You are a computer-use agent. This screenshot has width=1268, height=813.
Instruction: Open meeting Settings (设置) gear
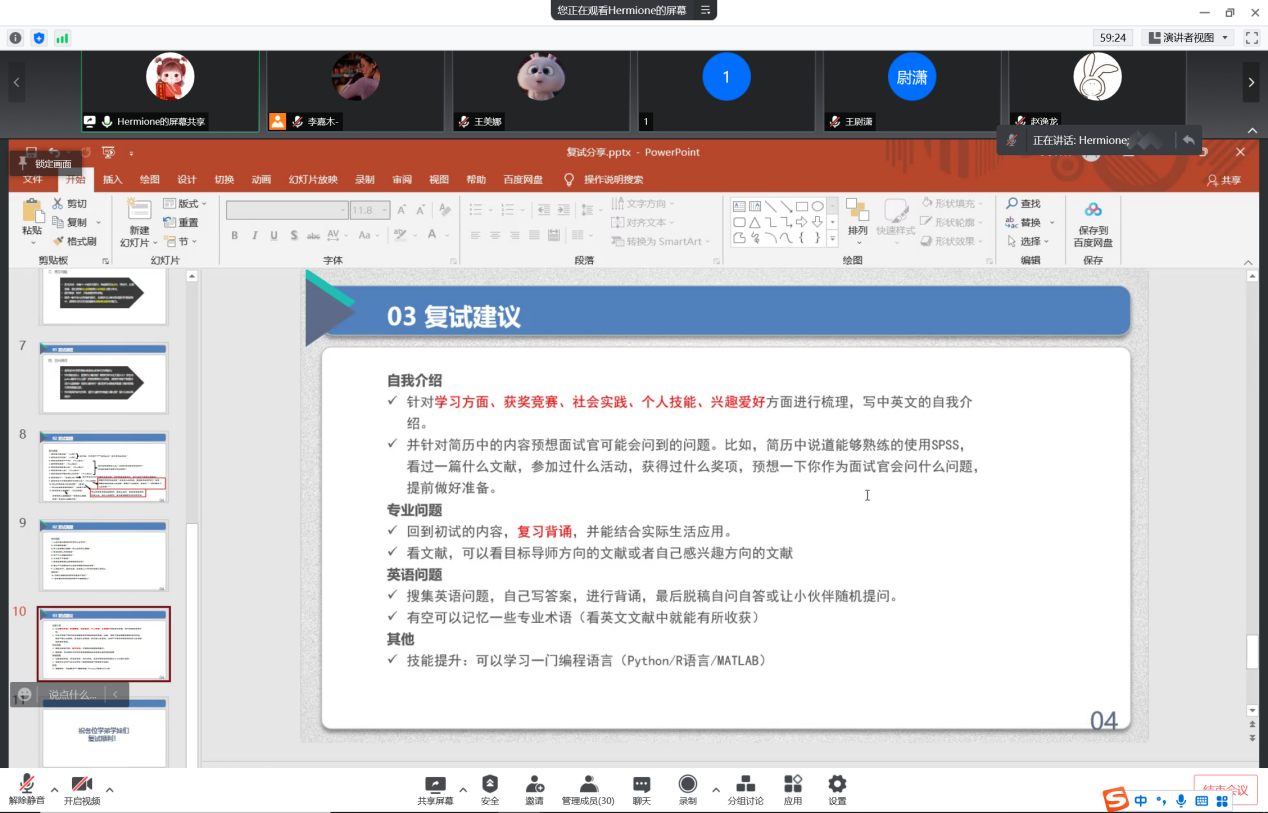coord(837,785)
